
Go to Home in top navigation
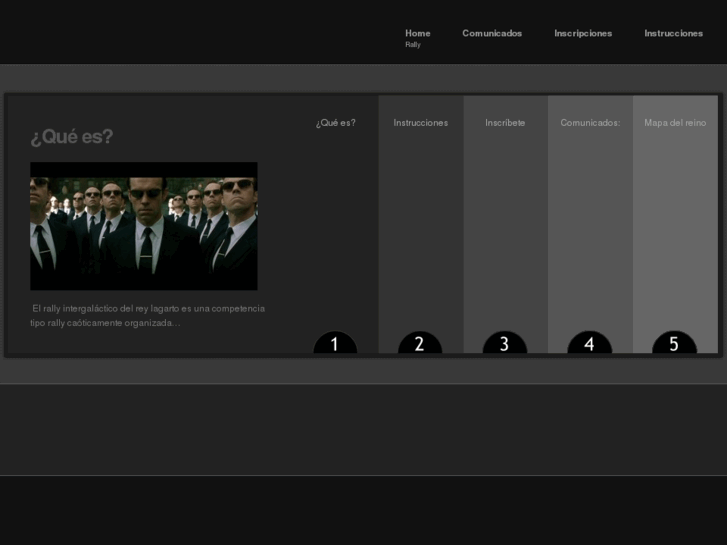click(417, 33)
